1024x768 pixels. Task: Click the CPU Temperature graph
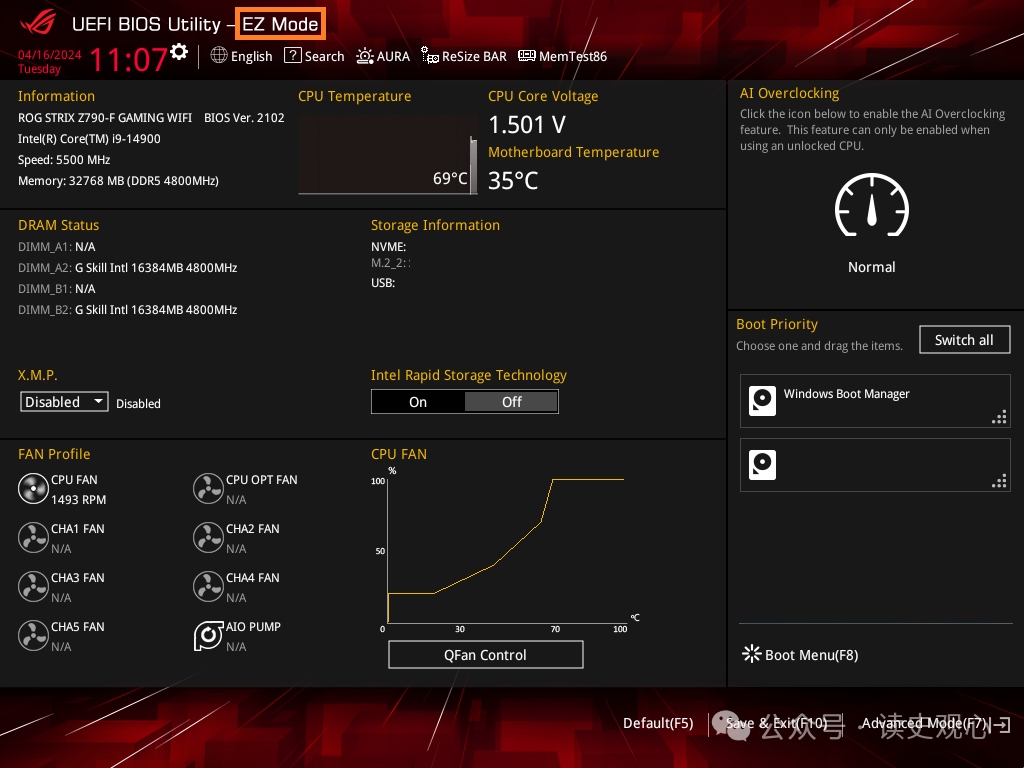pyautogui.click(x=388, y=155)
